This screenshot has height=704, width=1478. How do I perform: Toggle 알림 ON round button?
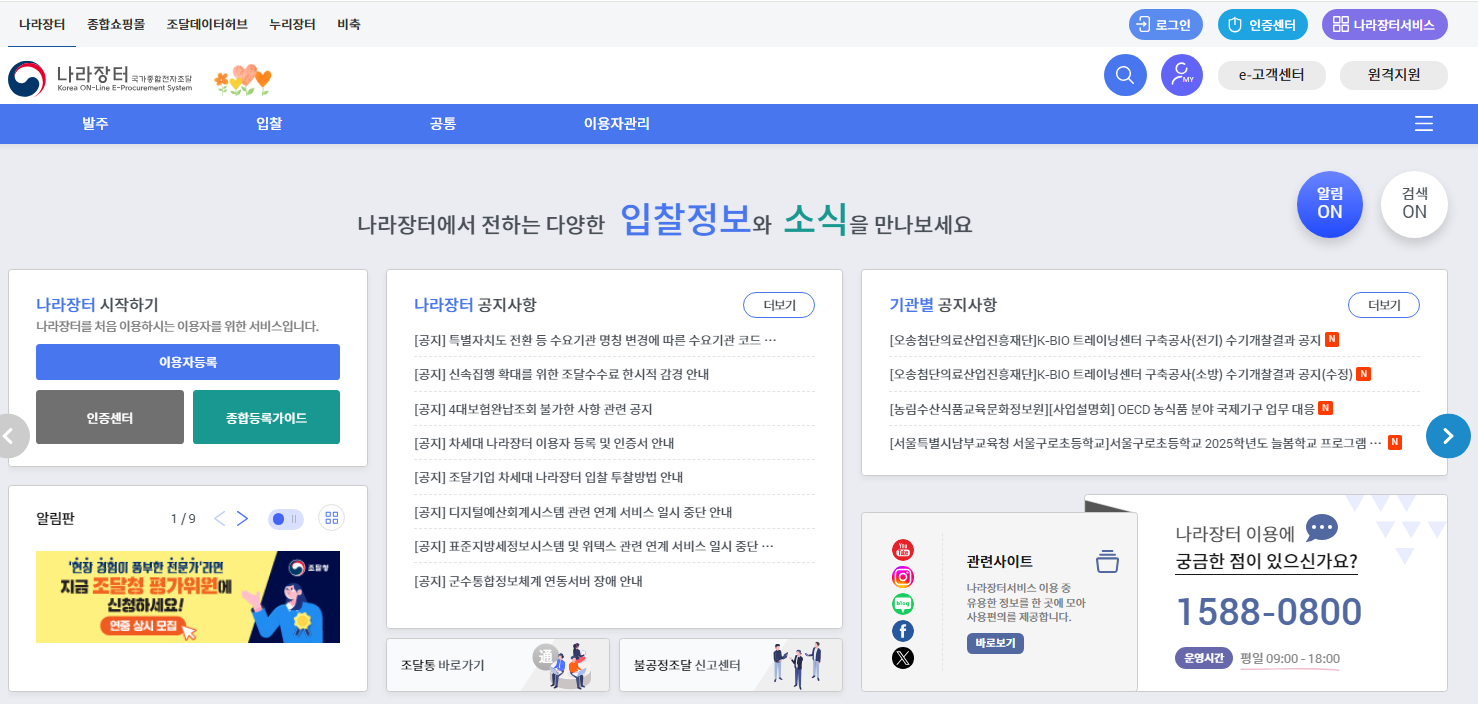[x=1329, y=204]
